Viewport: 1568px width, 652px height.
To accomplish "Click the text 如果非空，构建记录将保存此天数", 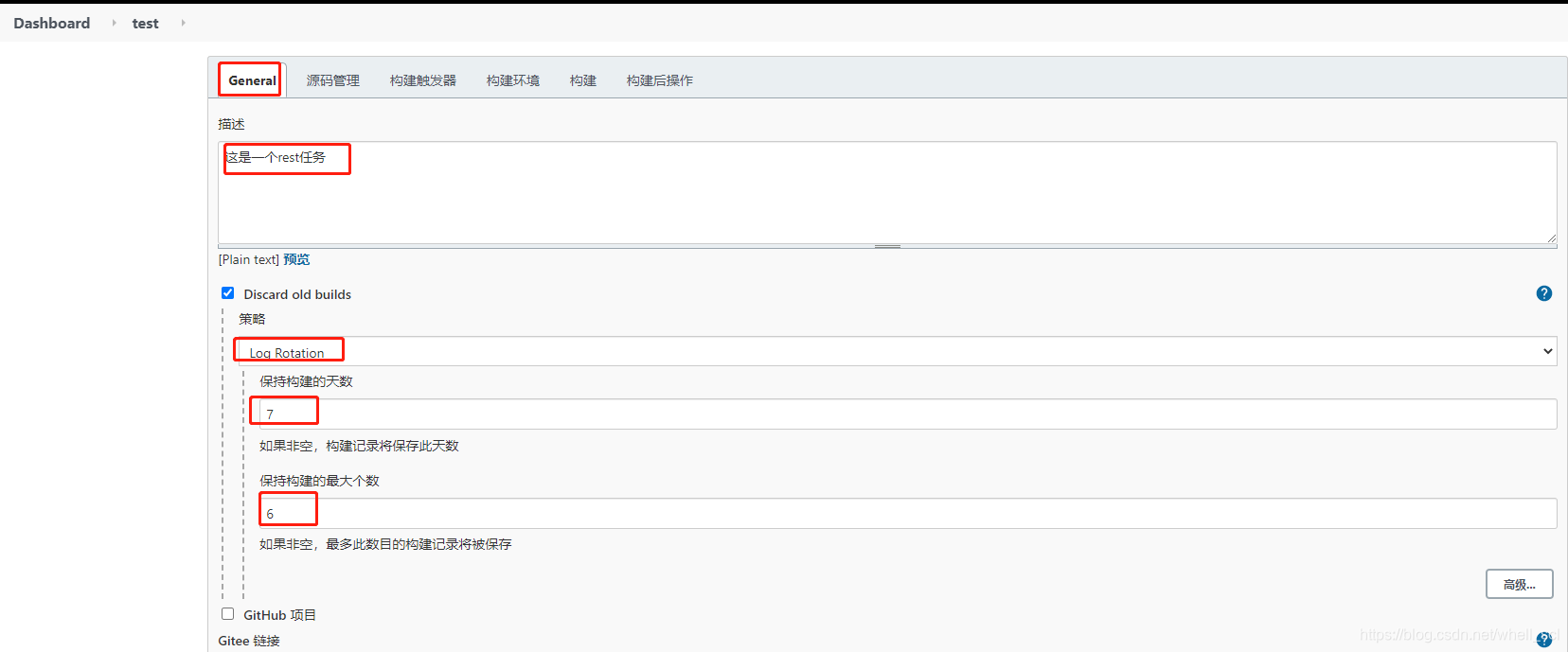I will tap(359, 446).
